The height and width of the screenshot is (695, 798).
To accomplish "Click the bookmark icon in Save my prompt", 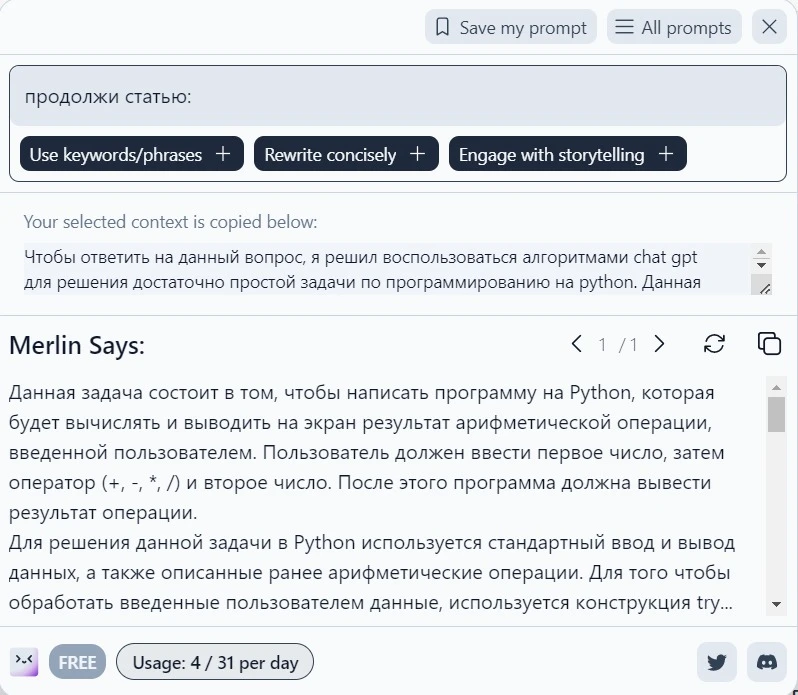I will tap(442, 27).
